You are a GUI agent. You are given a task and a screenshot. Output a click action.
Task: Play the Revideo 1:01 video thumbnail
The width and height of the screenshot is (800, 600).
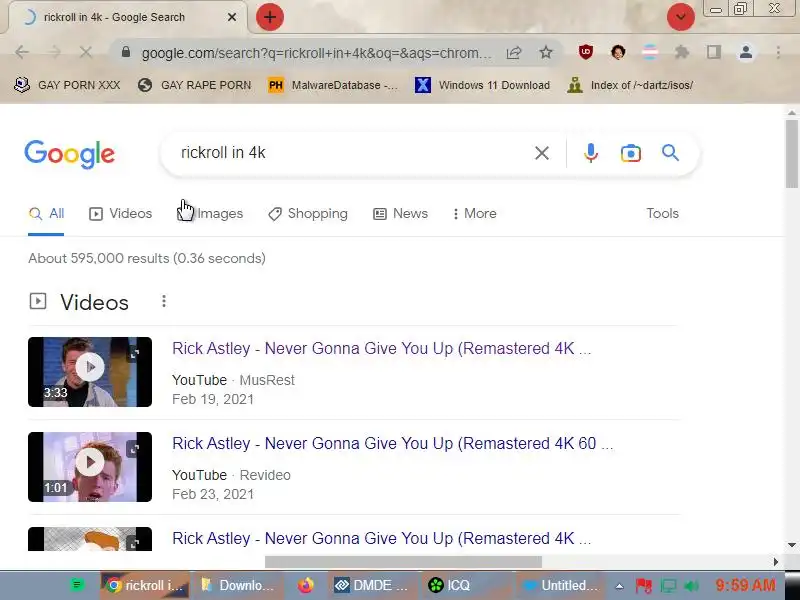coord(90,467)
